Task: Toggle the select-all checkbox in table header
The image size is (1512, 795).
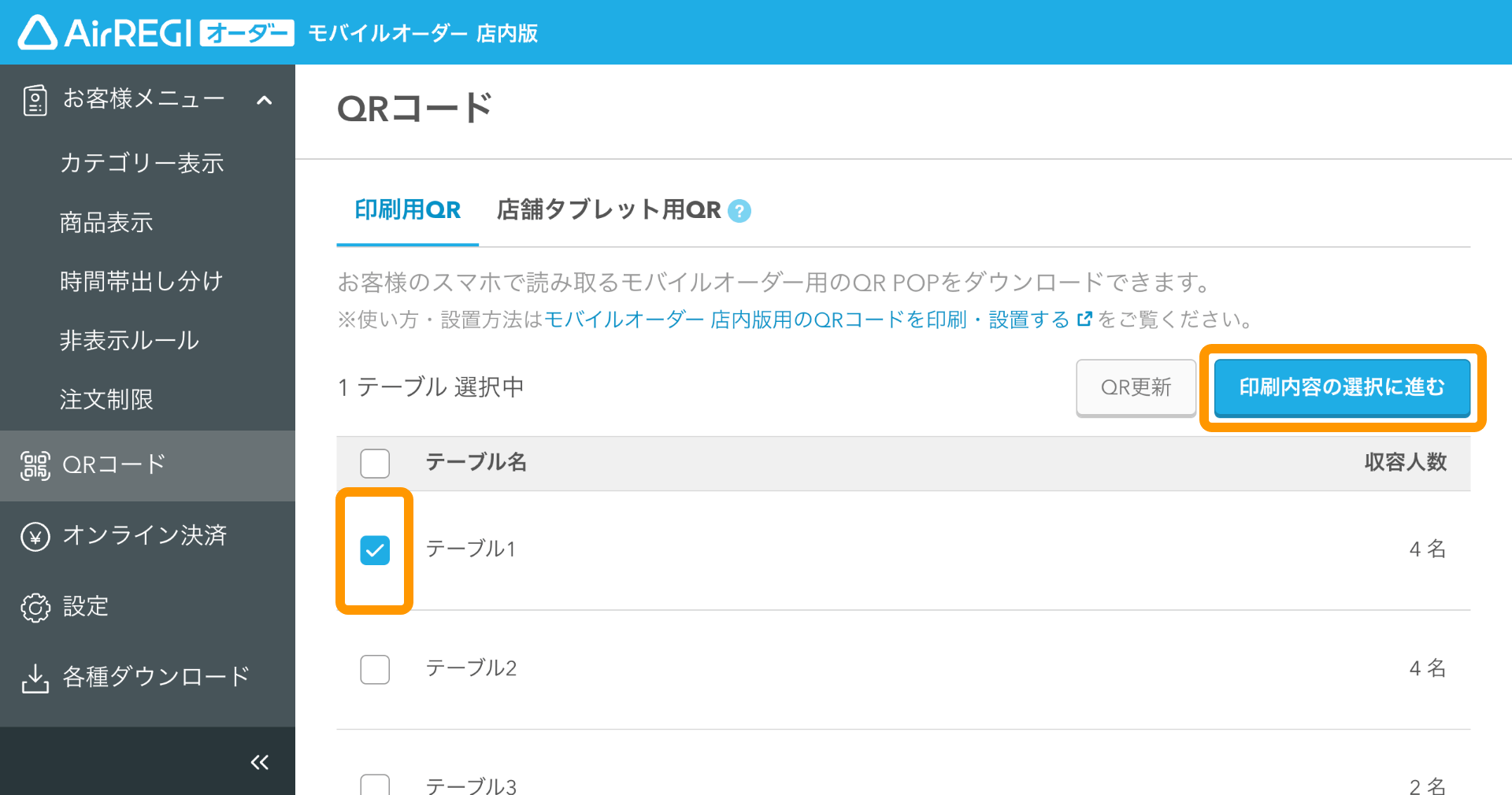Action: pos(375,463)
